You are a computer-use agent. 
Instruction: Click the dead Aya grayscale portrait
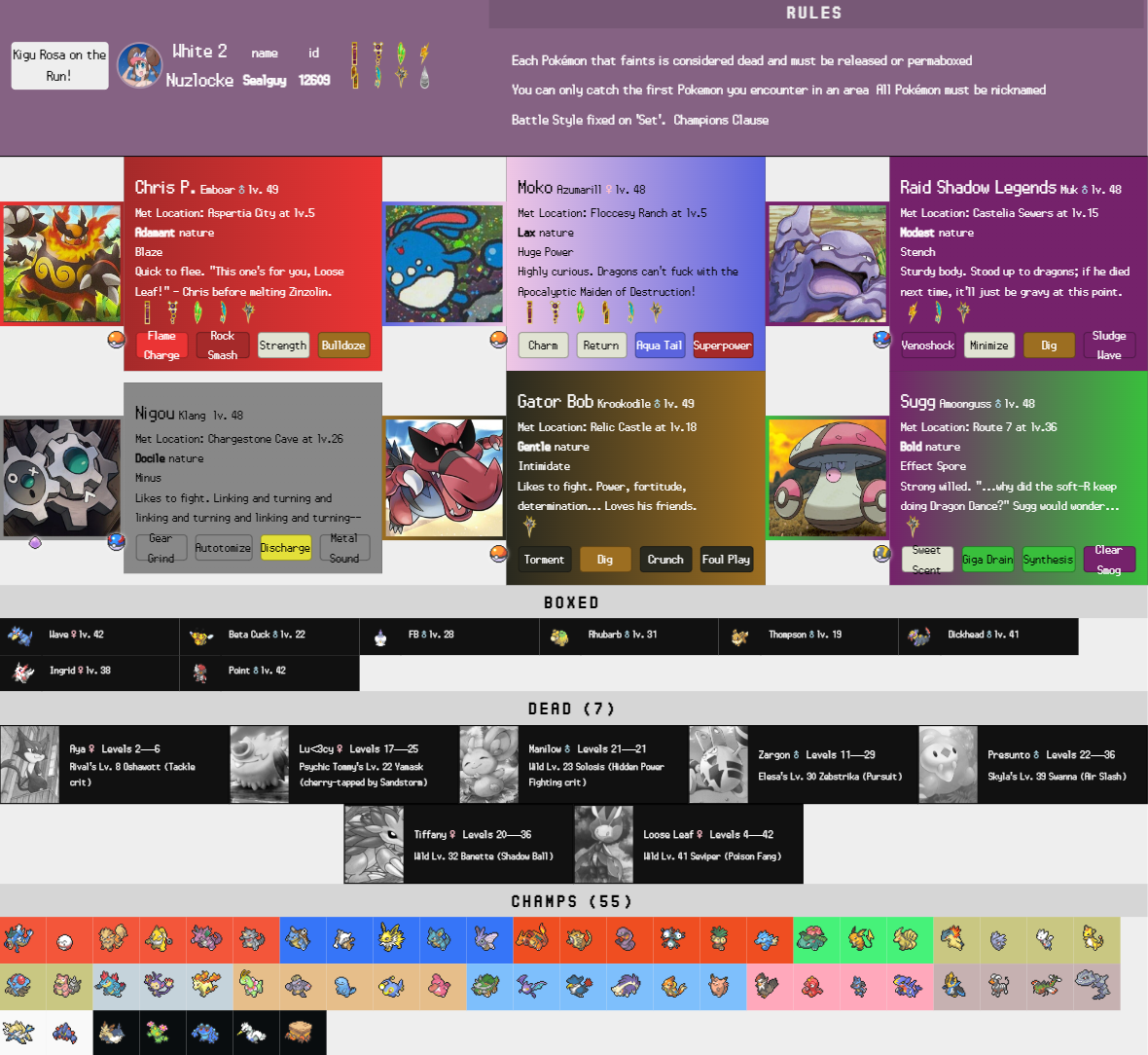(x=30, y=765)
